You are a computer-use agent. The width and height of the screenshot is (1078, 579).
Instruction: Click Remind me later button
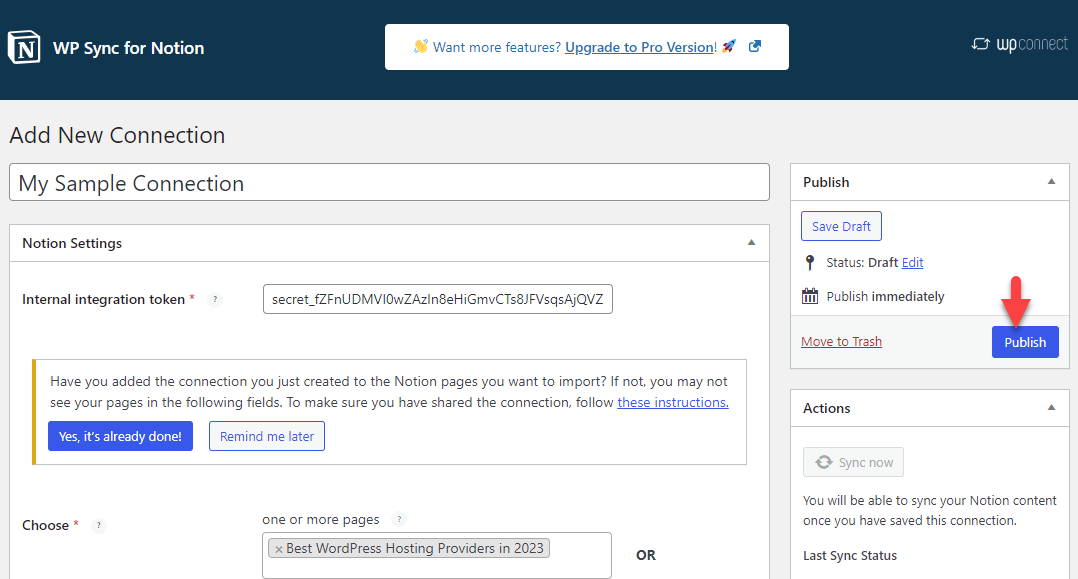(267, 436)
